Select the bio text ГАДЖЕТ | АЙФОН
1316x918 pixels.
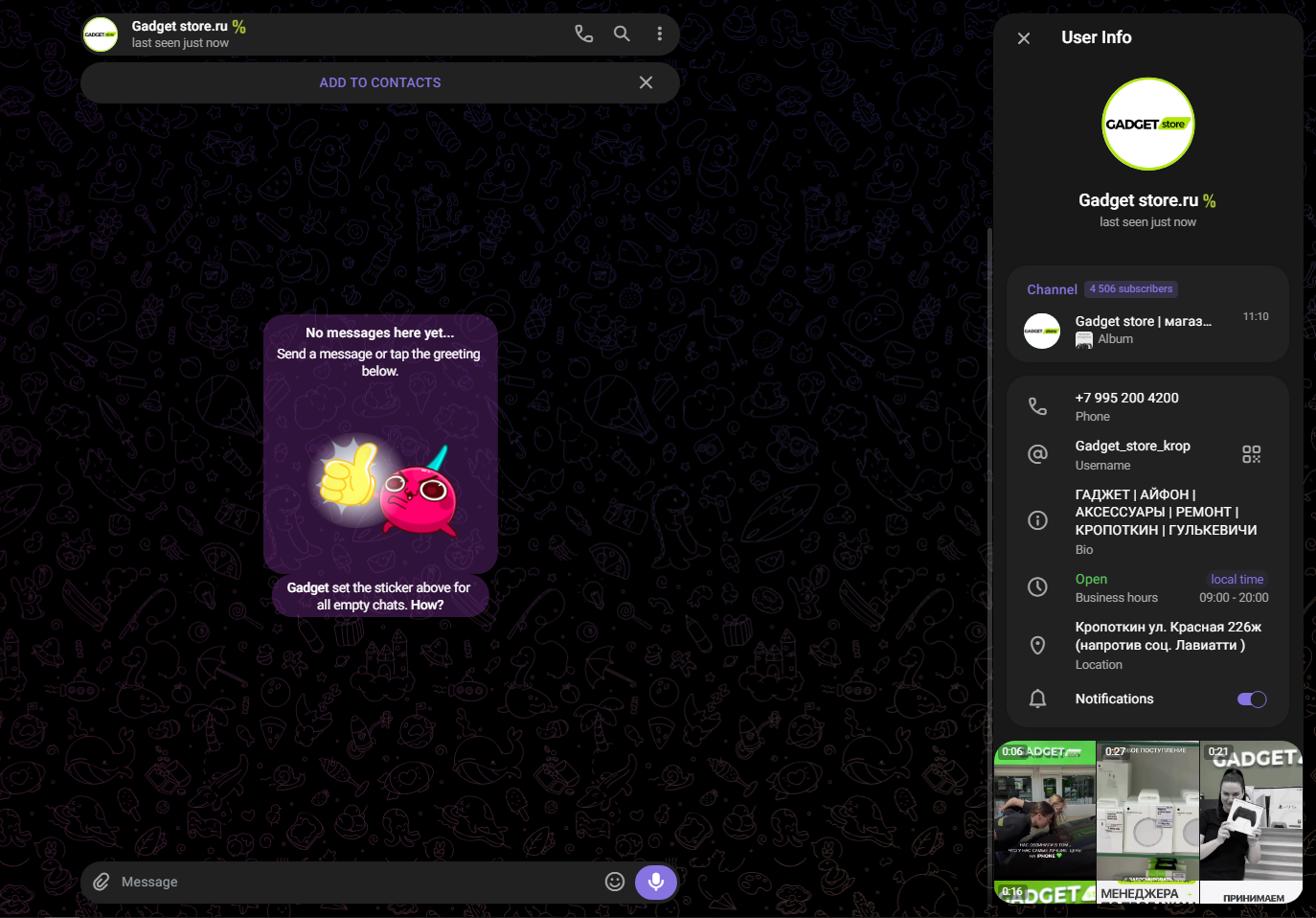pyautogui.click(x=1167, y=512)
